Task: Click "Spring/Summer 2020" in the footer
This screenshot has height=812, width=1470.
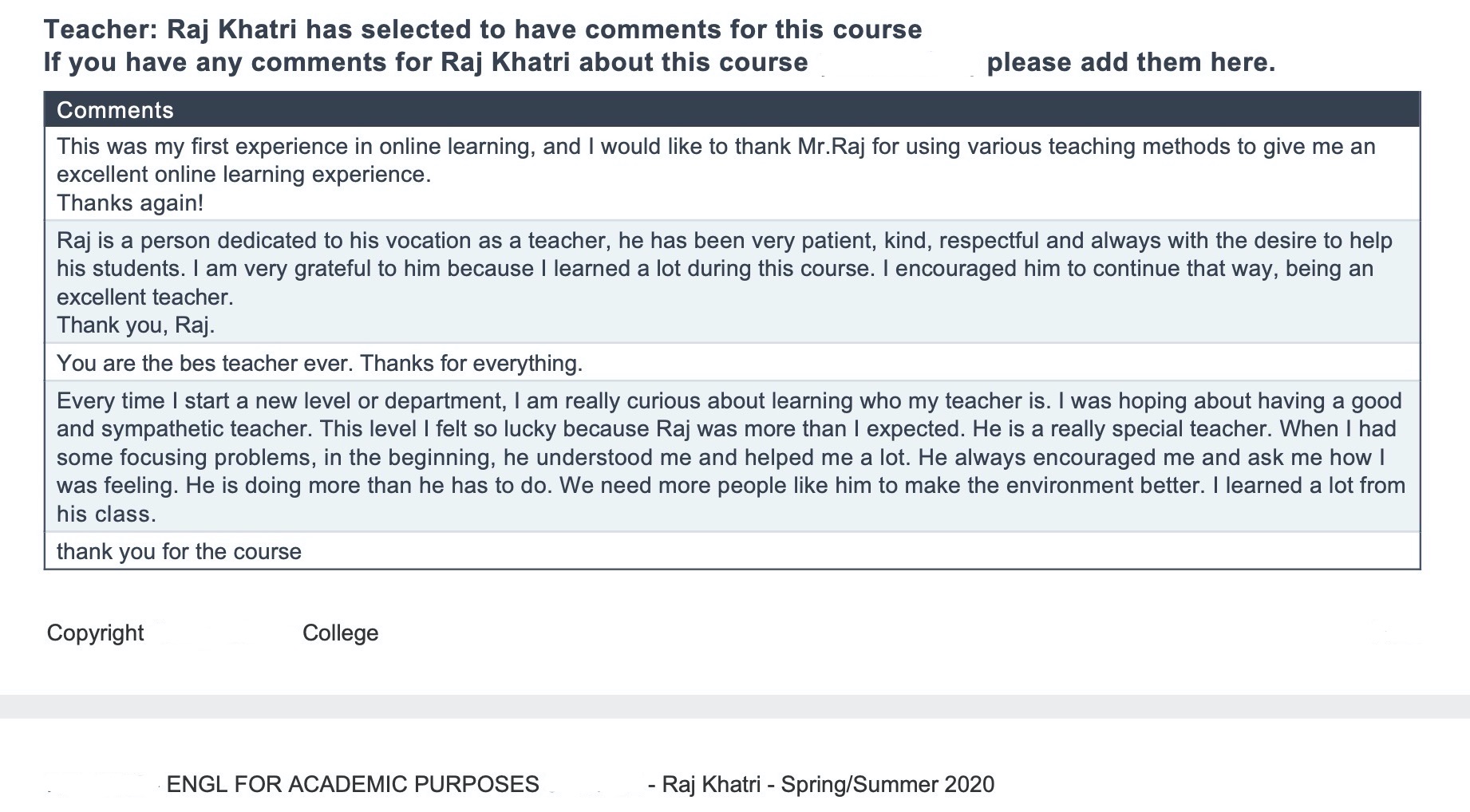Action: pyautogui.click(x=887, y=785)
